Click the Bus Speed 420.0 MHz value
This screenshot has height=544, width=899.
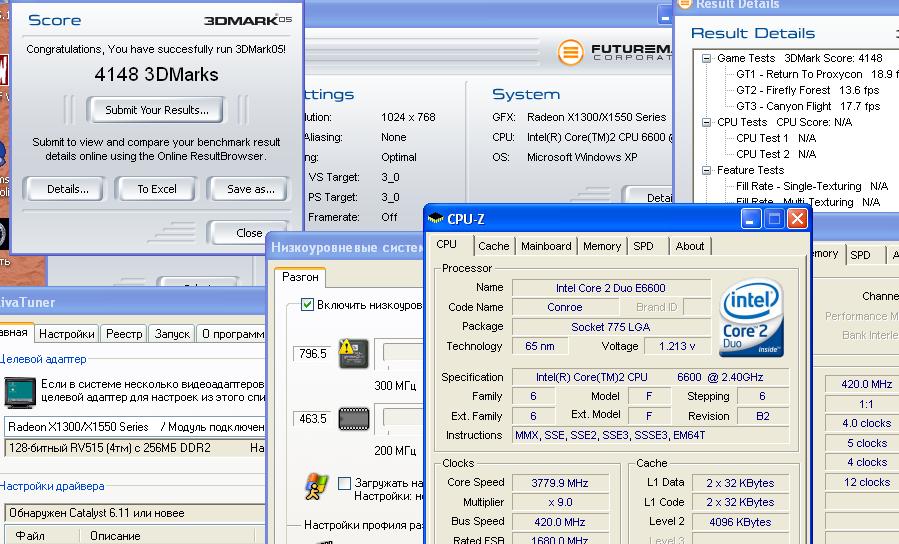[x=560, y=522]
